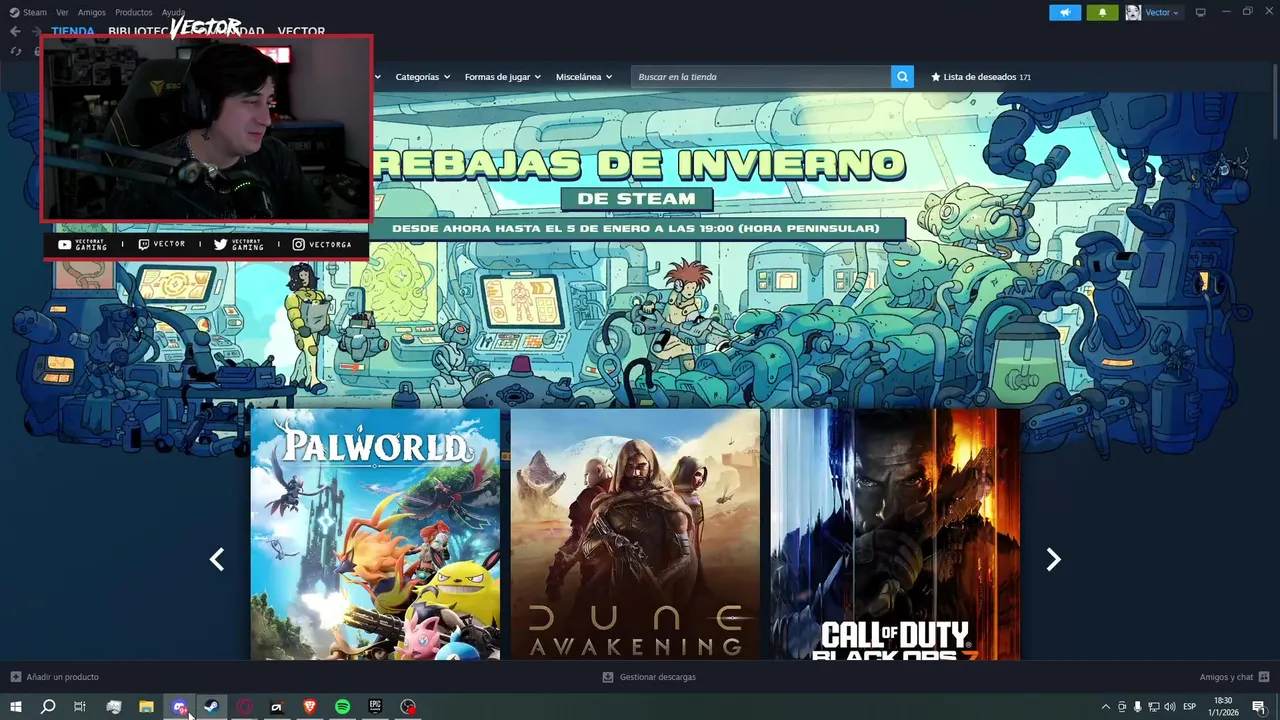Go back with the left navigation arrow

(15, 31)
